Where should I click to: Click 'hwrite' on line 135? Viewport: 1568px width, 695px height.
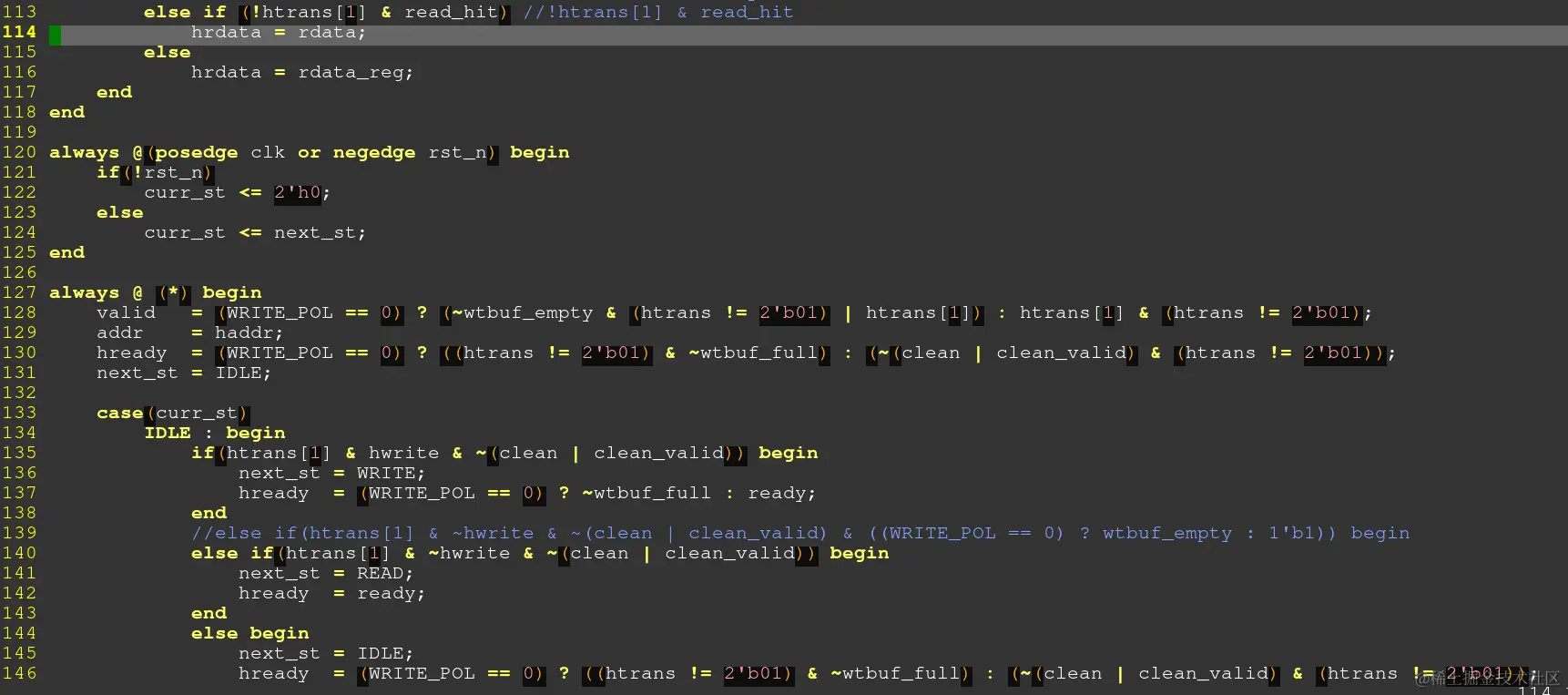403,454
